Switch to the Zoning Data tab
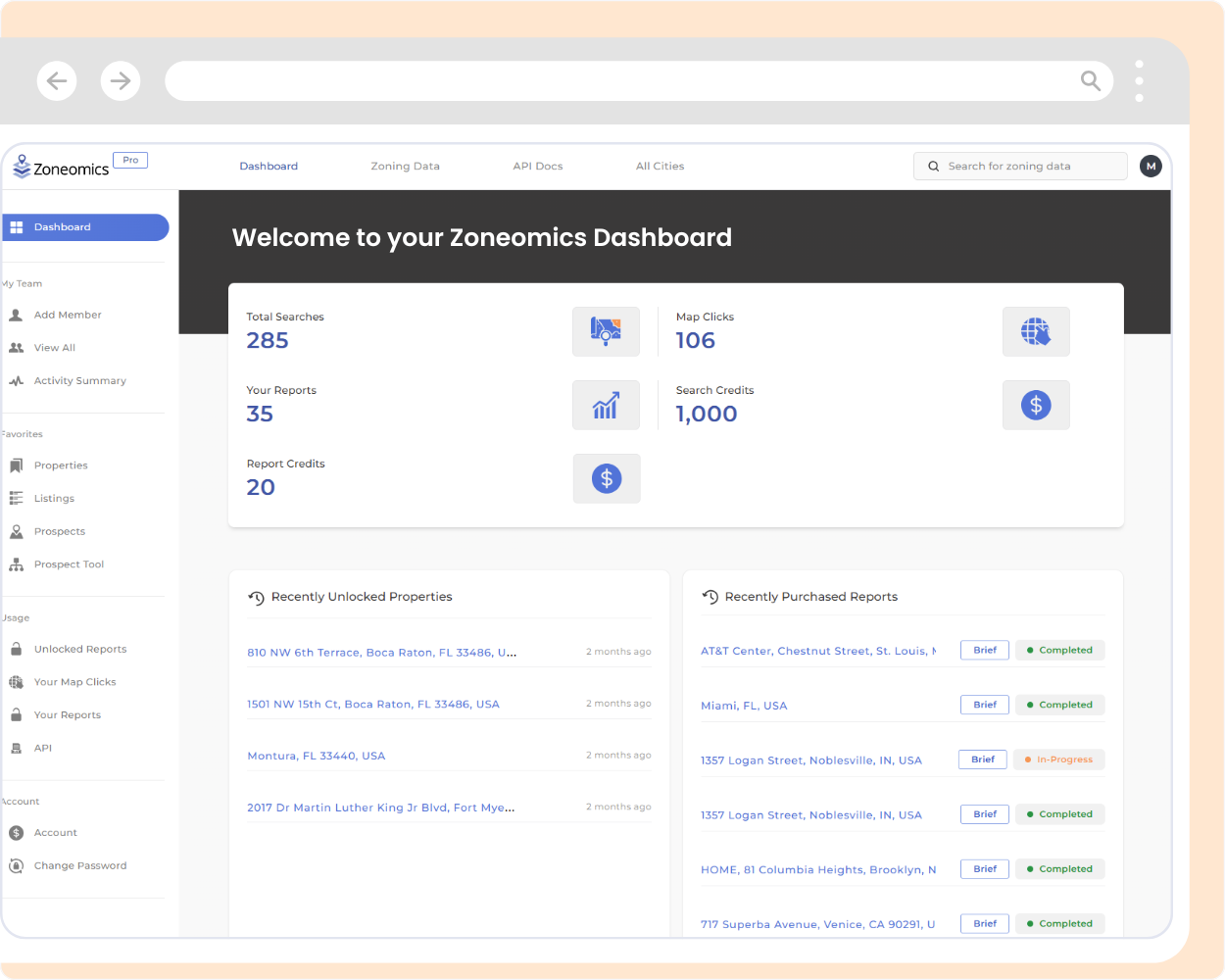 point(405,166)
